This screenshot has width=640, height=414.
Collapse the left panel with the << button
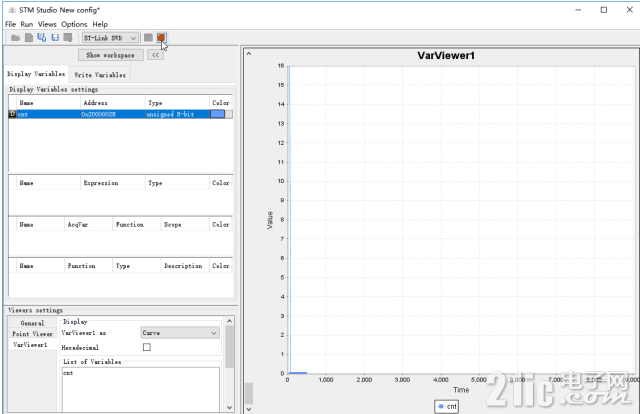pyautogui.click(x=156, y=55)
